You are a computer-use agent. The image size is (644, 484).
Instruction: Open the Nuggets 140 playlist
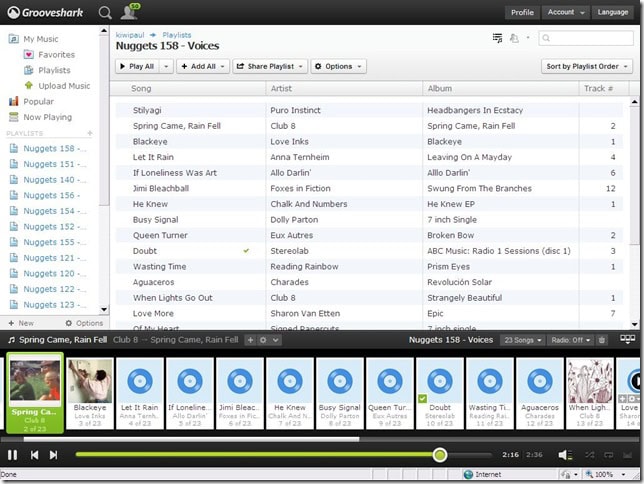coord(48,180)
